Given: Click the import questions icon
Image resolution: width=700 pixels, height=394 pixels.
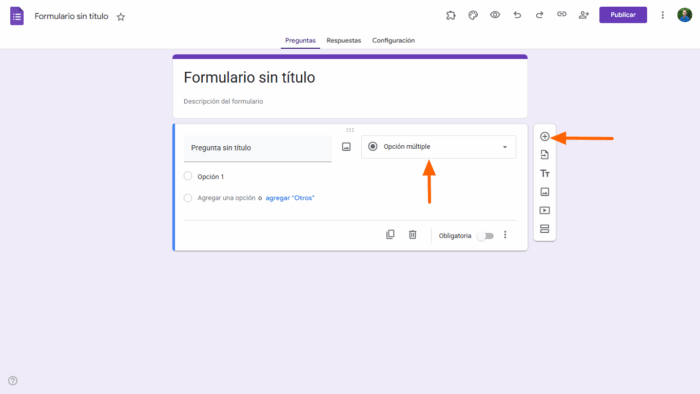Looking at the screenshot, I should [544, 155].
